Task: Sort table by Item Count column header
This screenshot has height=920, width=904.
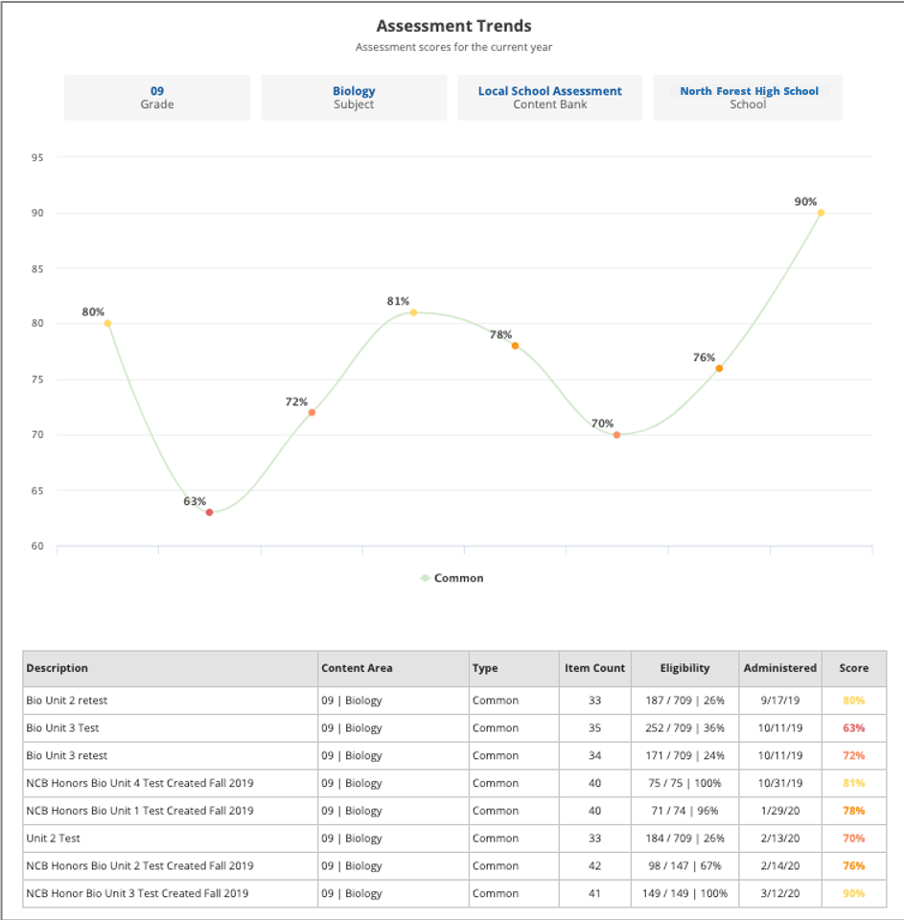Action: [595, 668]
